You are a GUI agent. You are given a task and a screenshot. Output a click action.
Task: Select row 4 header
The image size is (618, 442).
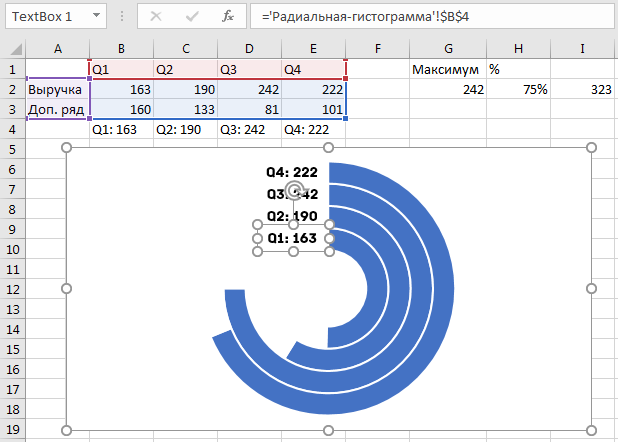click(x=13, y=129)
